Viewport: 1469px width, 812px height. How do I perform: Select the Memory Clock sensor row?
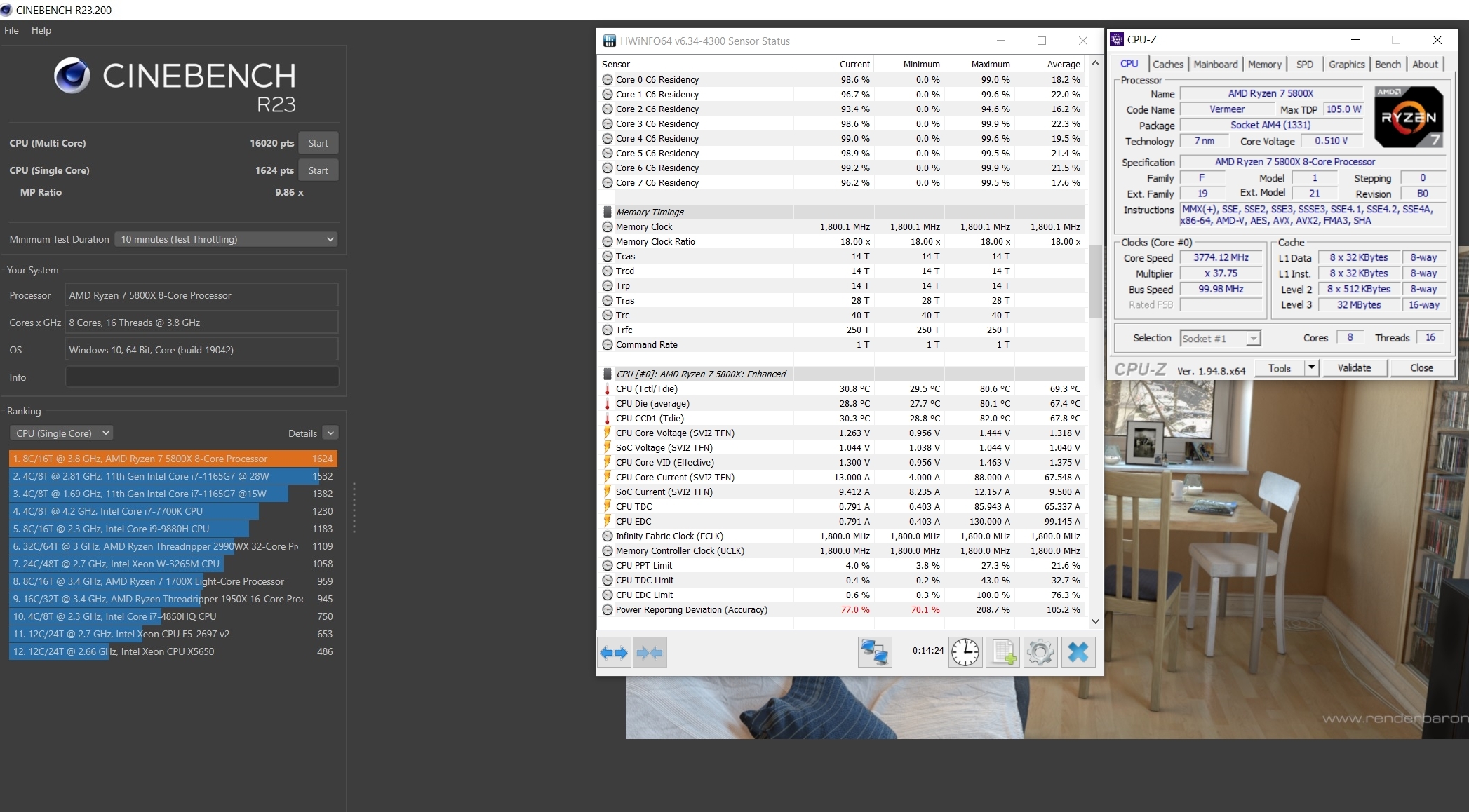[843, 227]
